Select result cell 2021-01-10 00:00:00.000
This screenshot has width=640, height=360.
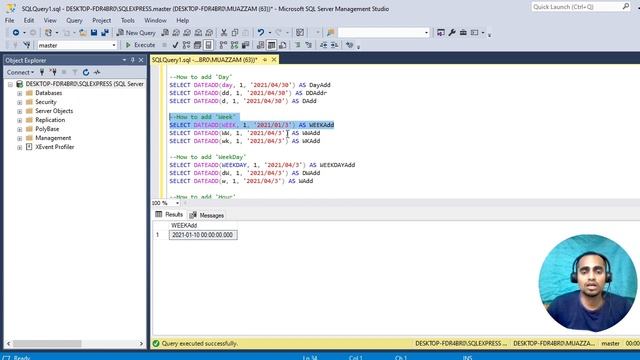203,235
